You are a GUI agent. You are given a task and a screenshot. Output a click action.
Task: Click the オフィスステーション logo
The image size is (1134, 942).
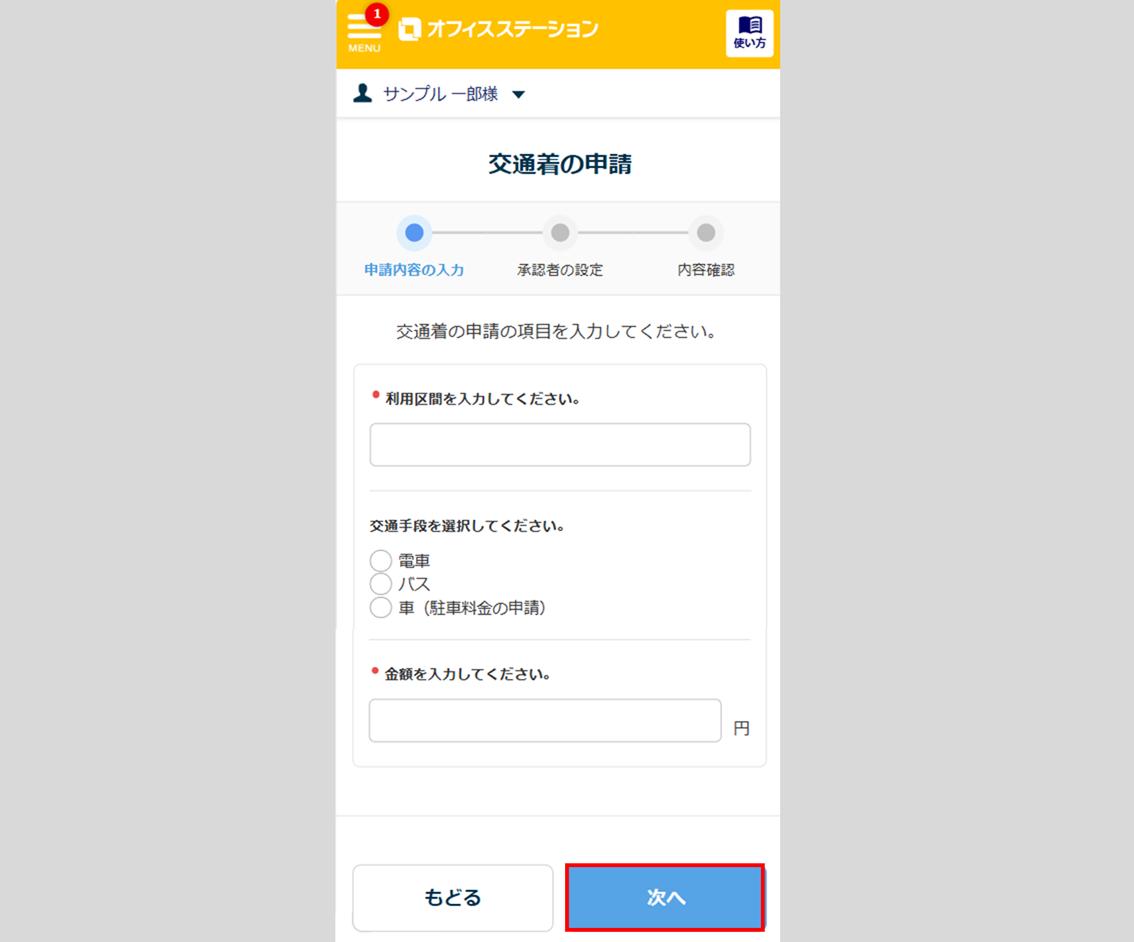click(499, 29)
